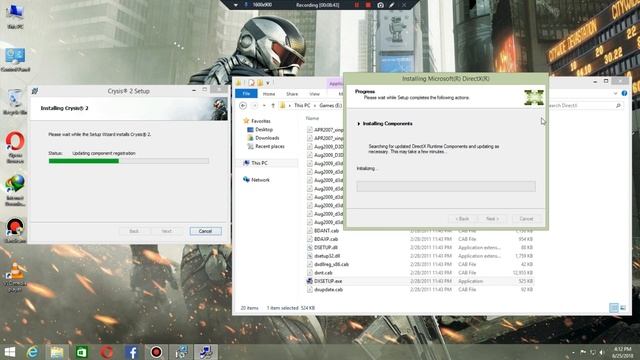The image size is (640, 360).
Task: Open the Share ribbon tab in Explorer
Action: [x=292, y=94]
